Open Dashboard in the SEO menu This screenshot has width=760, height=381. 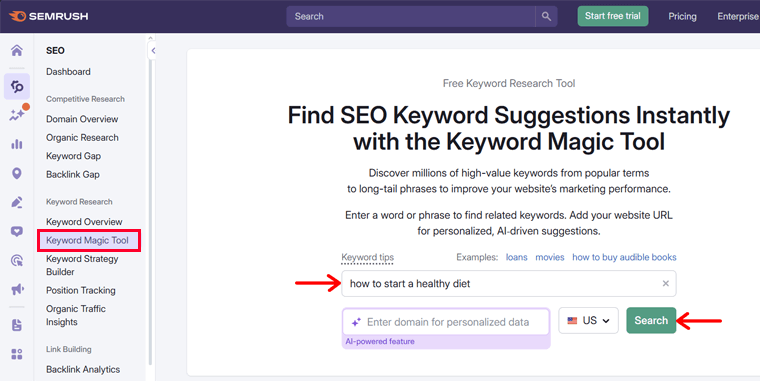[x=68, y=72]
